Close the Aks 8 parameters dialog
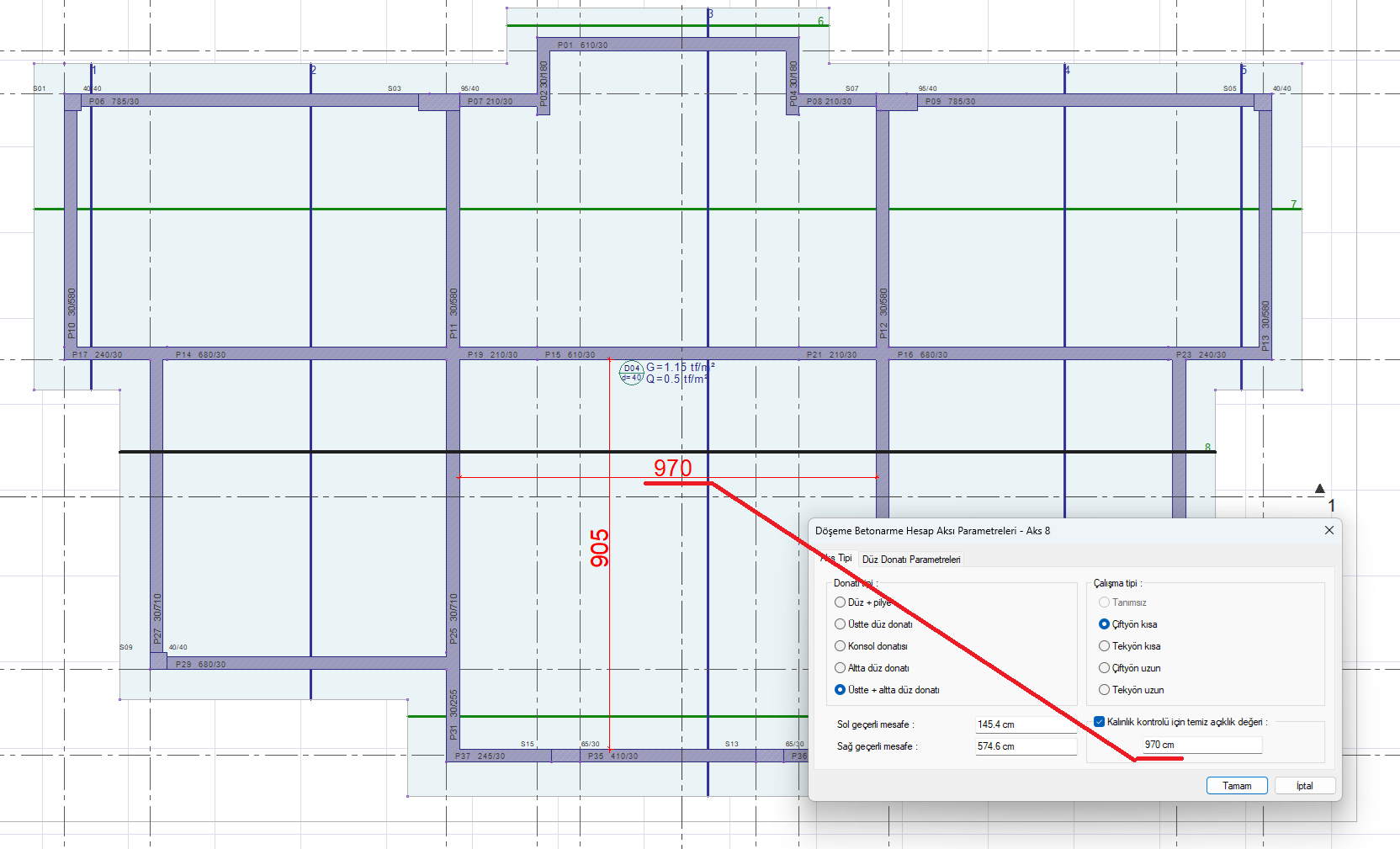 coord(1329,530)
